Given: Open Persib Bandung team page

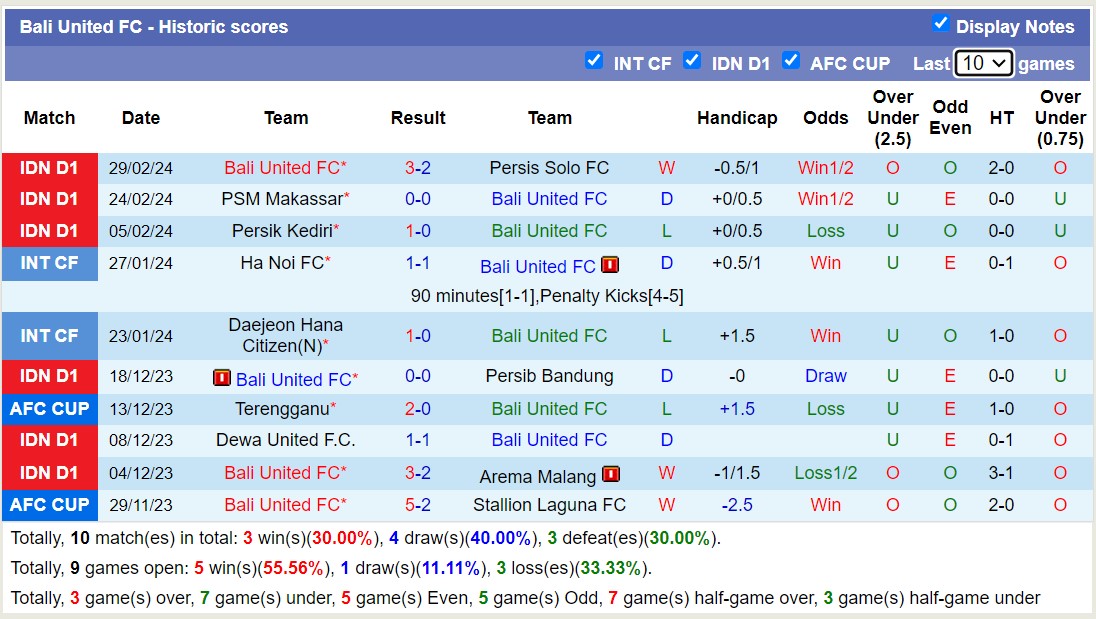Looking at the screenshot, I should click(549, 376).
